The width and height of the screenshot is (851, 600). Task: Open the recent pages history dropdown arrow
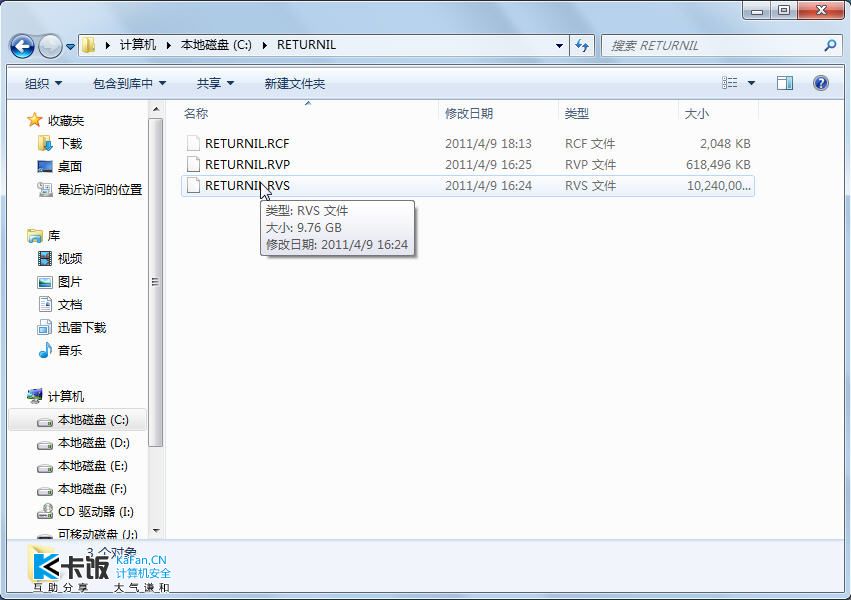click(x=70, y=47)
